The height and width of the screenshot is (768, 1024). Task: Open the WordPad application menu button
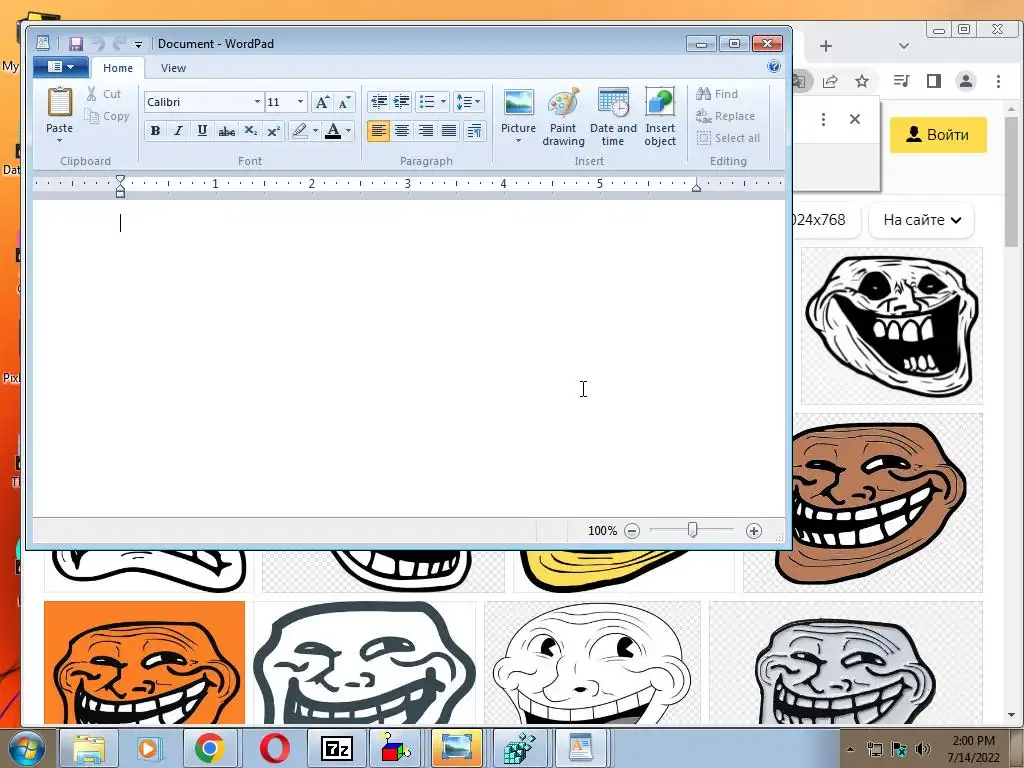click(61, 67)
